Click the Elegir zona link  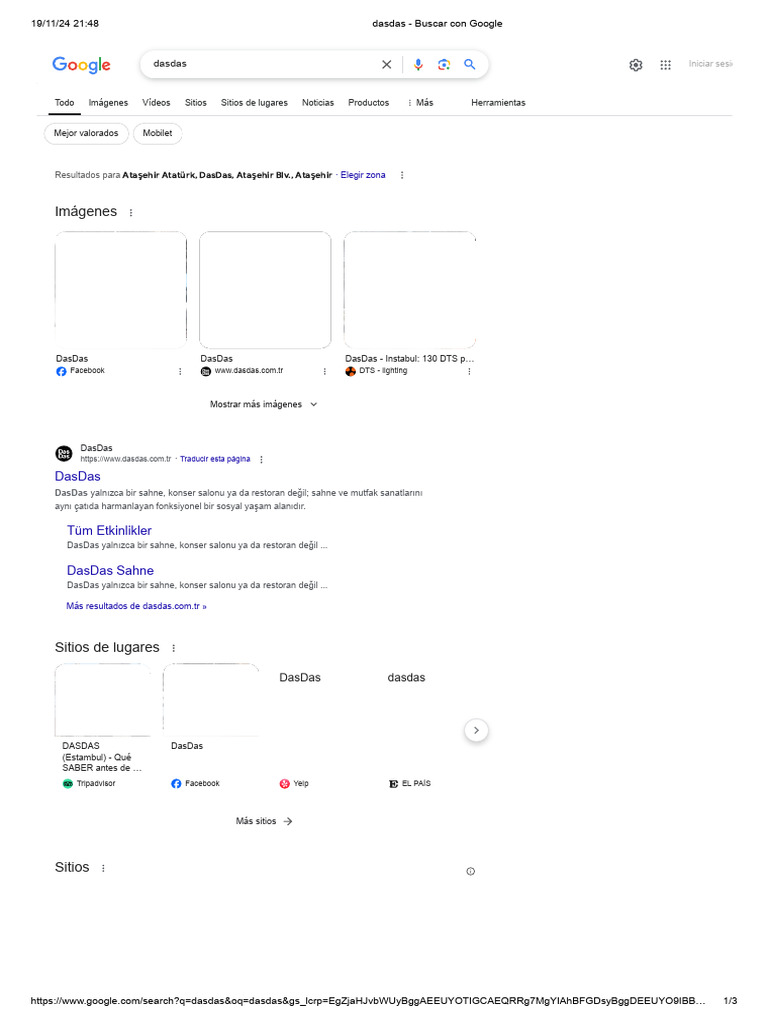[x=363, y=175]
